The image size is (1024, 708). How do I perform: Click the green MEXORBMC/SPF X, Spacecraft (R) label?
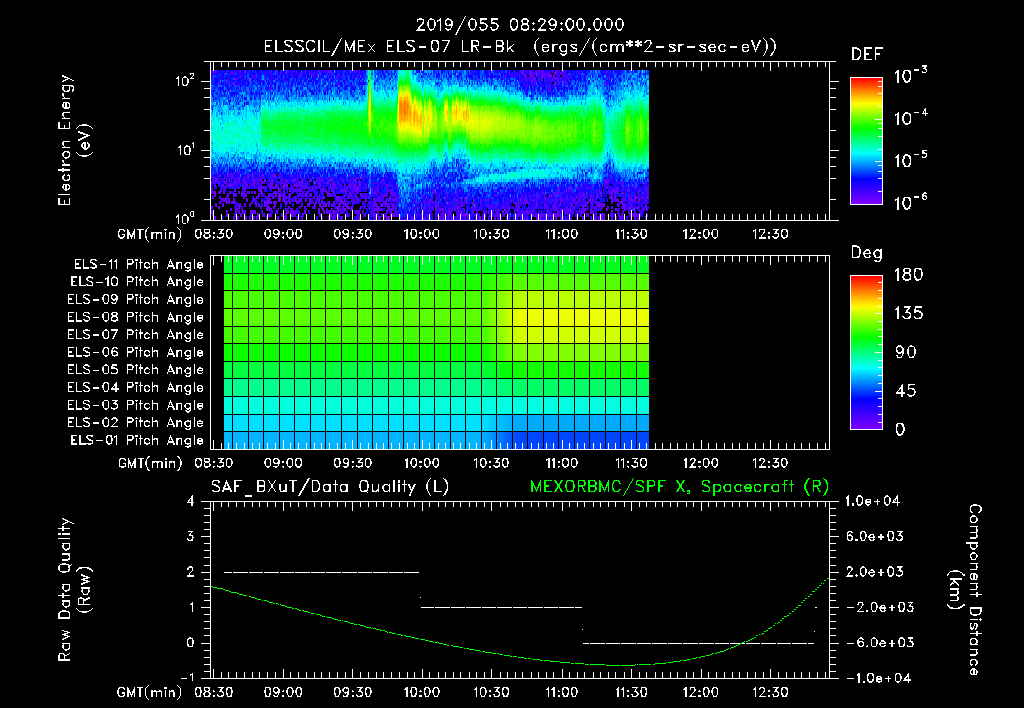pyautogui.click(x=679, y=487)
